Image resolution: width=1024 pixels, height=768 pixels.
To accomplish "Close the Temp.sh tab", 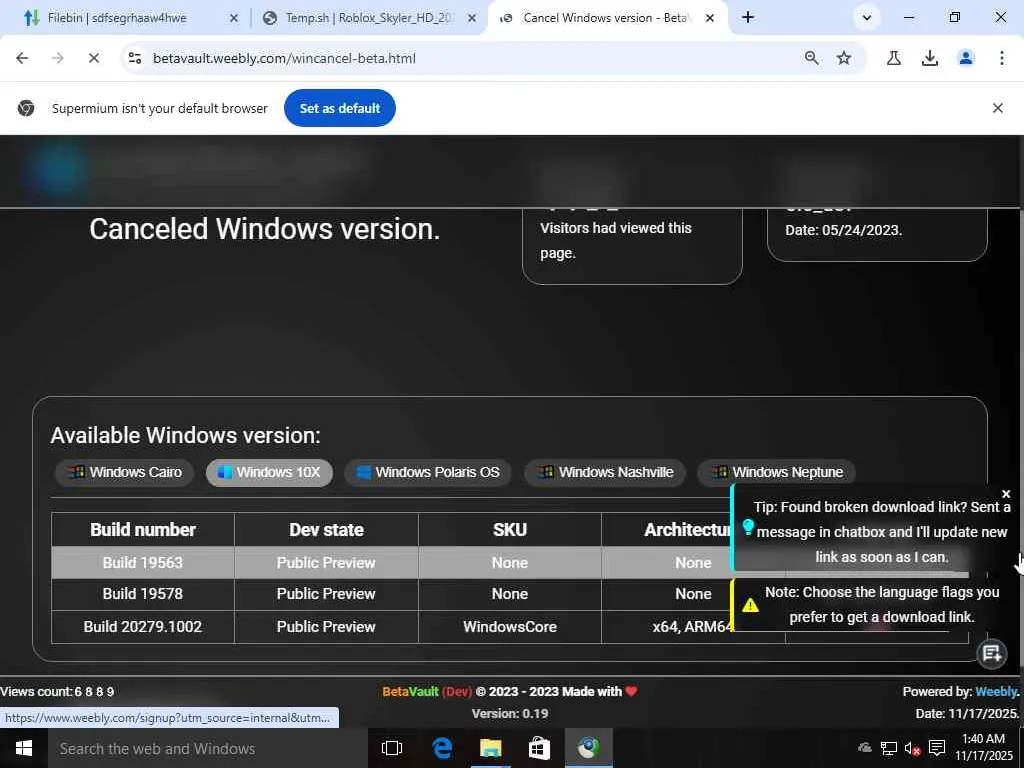I will [x=472, y=18].
